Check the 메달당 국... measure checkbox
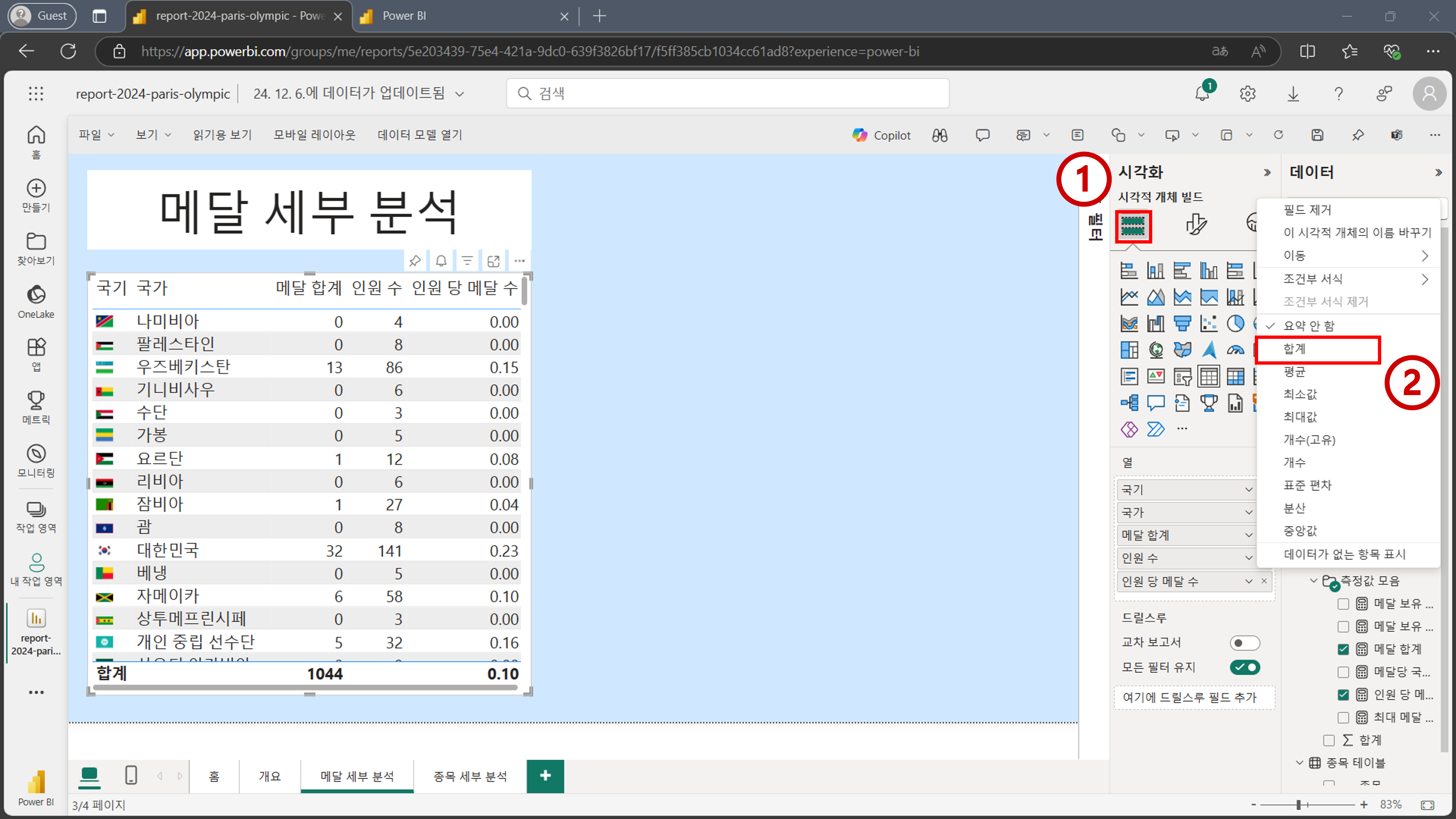The height and width of the screenshot is (819, 1456). point(1343,672)
